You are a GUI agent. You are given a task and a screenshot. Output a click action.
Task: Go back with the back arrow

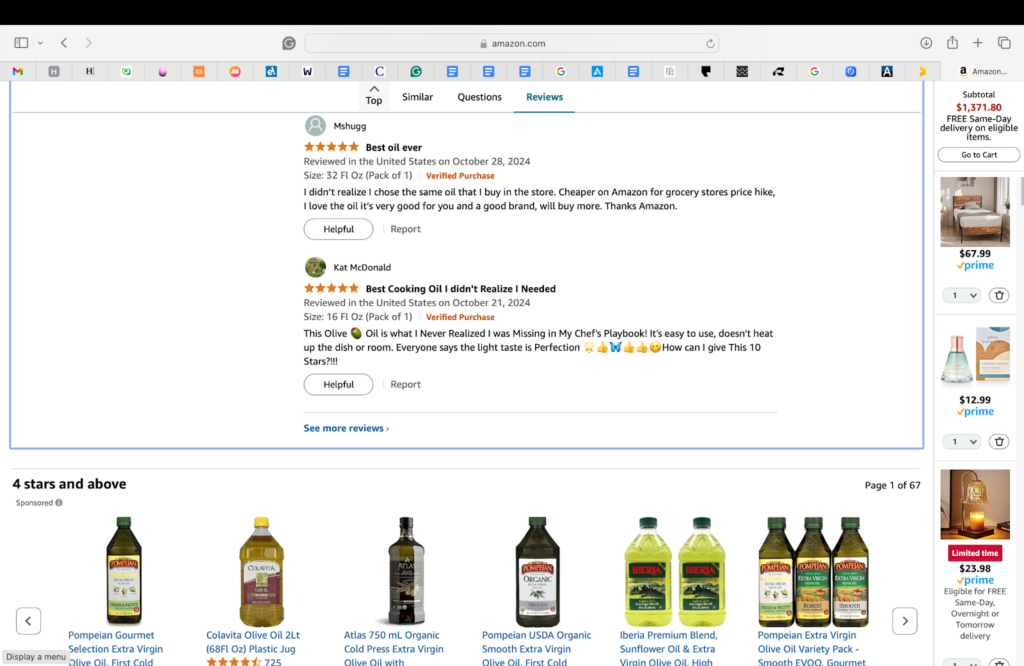tap(64, 43)
